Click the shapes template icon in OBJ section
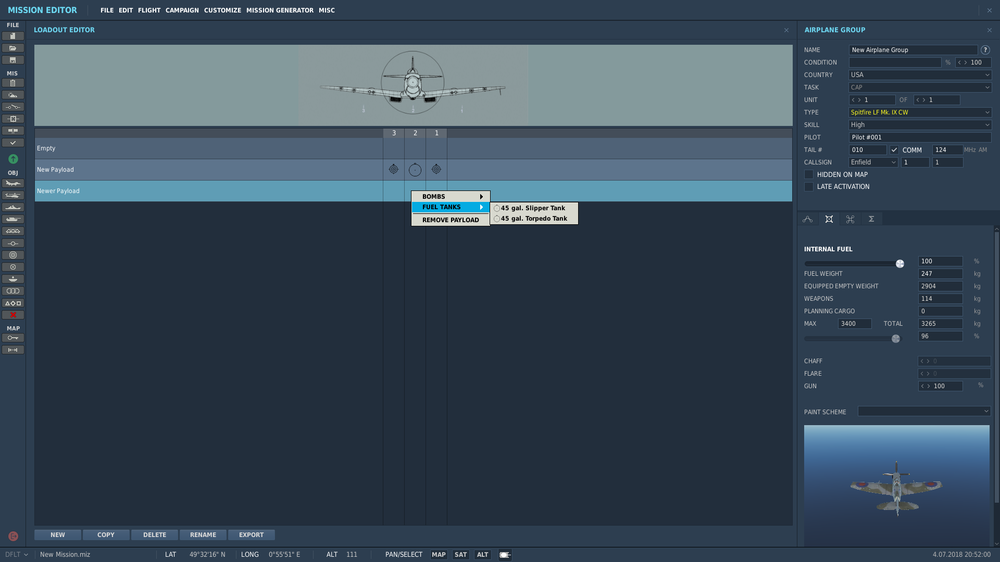 pos(13,303)
